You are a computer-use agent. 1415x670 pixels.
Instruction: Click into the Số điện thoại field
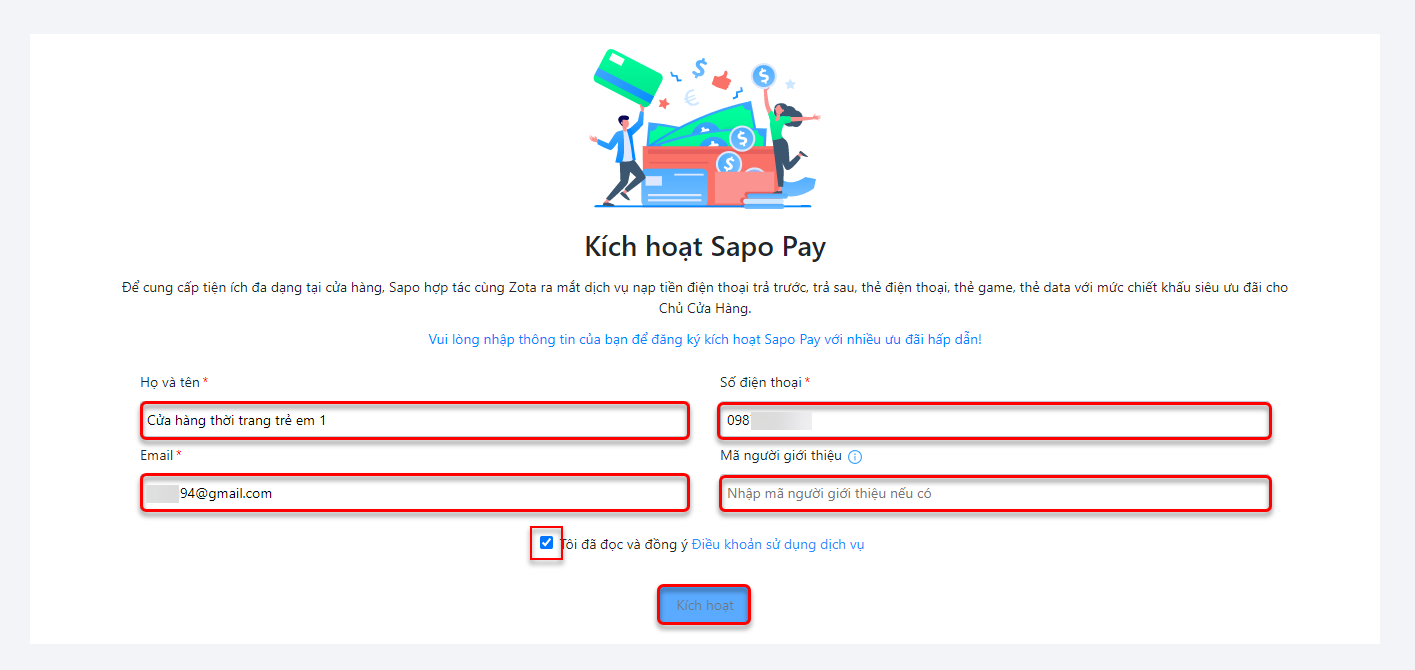coord(994,421)
